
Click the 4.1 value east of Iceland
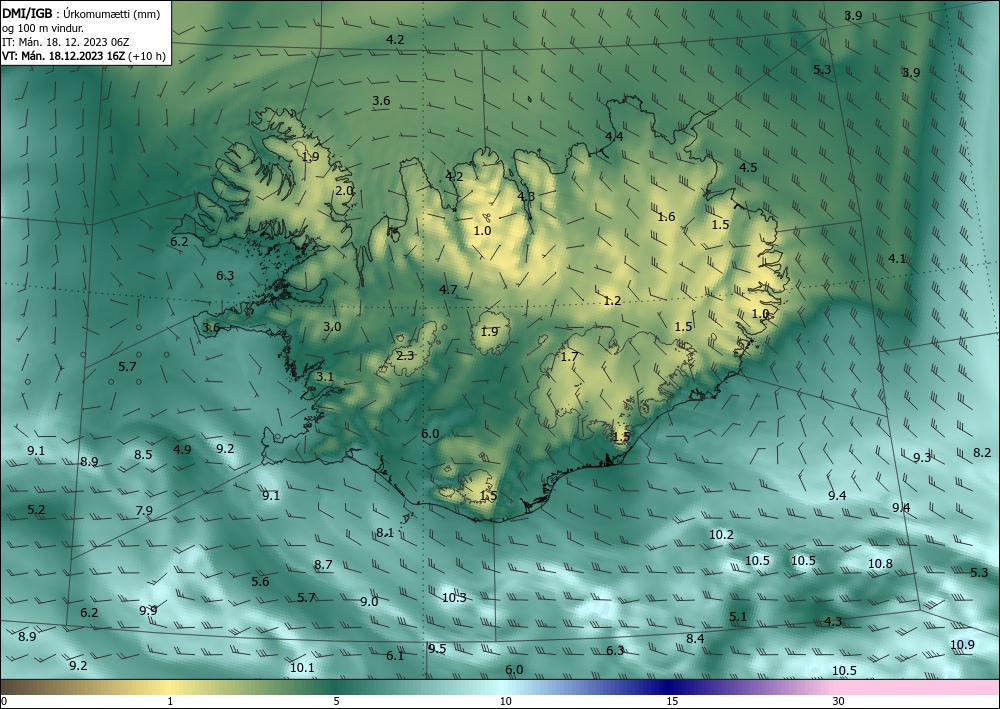tap(897, 259)
